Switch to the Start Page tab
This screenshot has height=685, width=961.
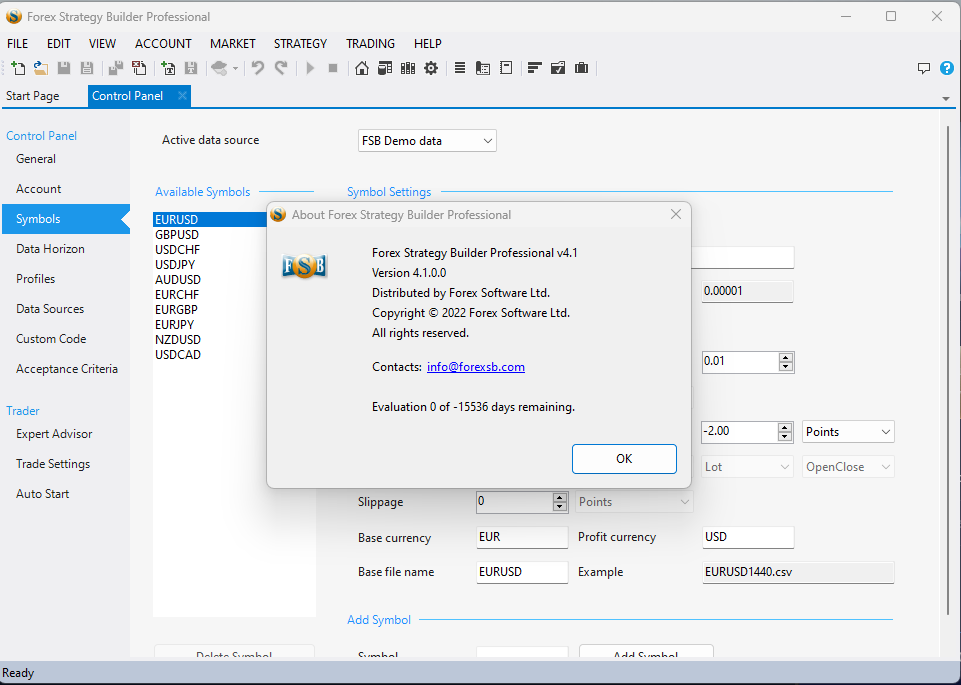[33, 96]
